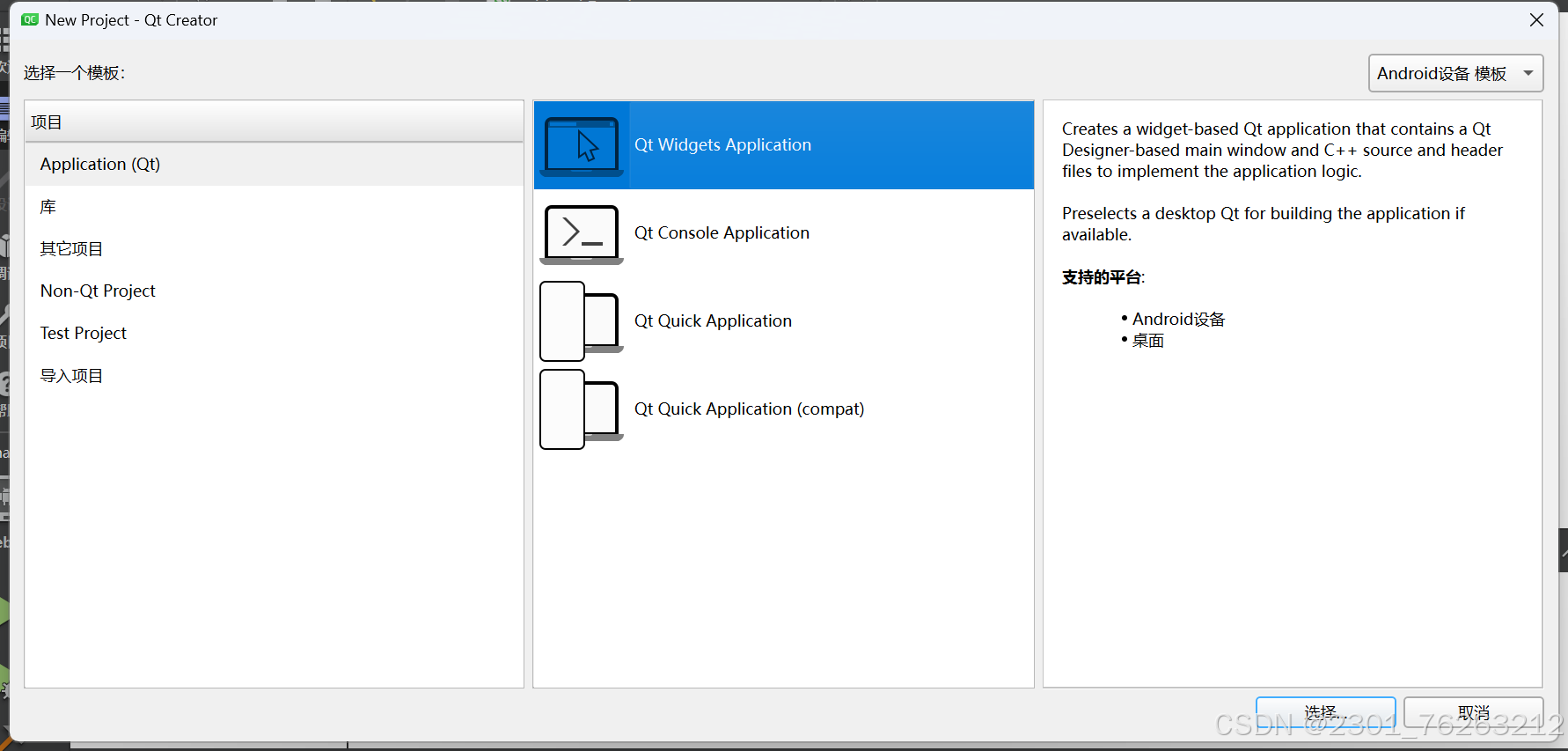
Task: Click the Qt Quick Application label
Action: click(x=713, y=321)
